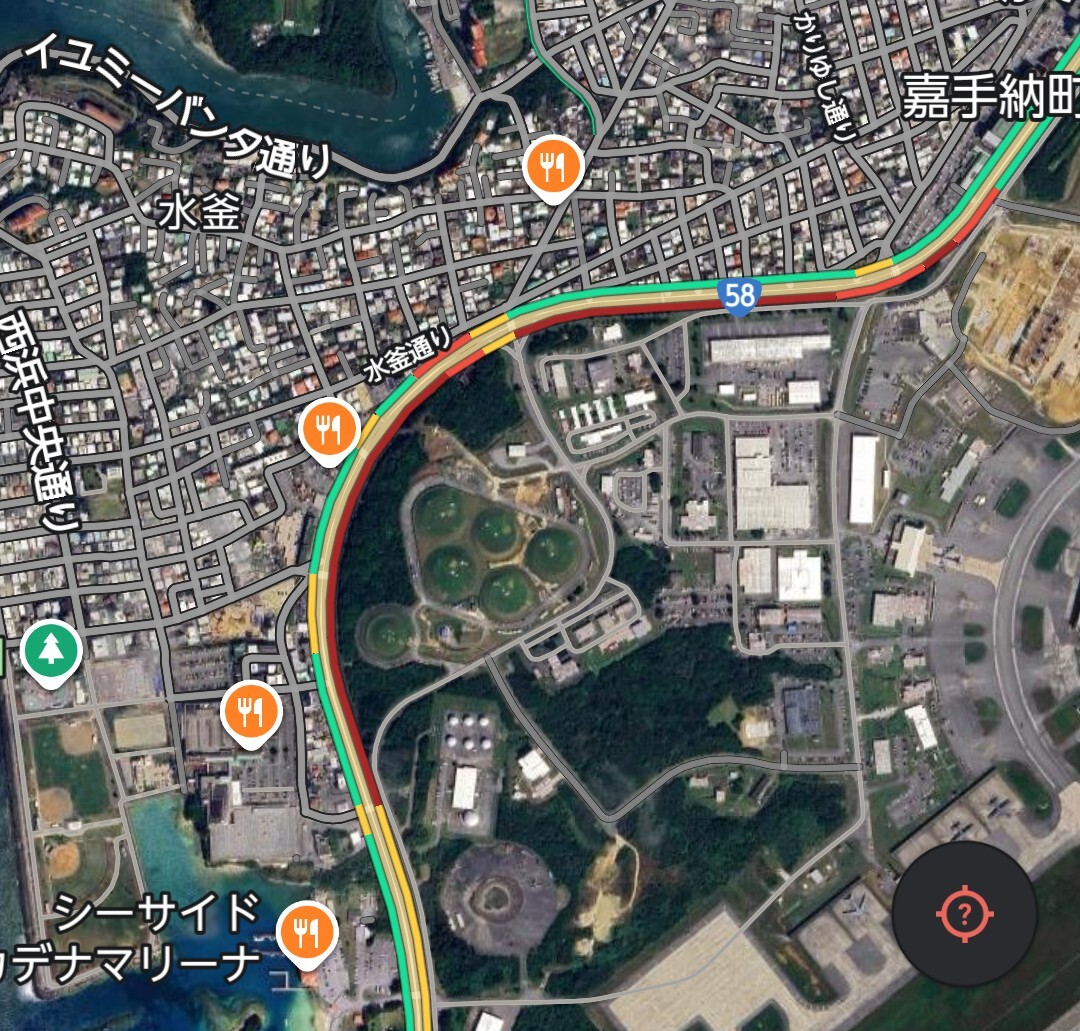This screenshot has height=1031, width=1080.
Task: Tap the シーサイド place label
Action: pyautogui.click(x=156, y=913)
